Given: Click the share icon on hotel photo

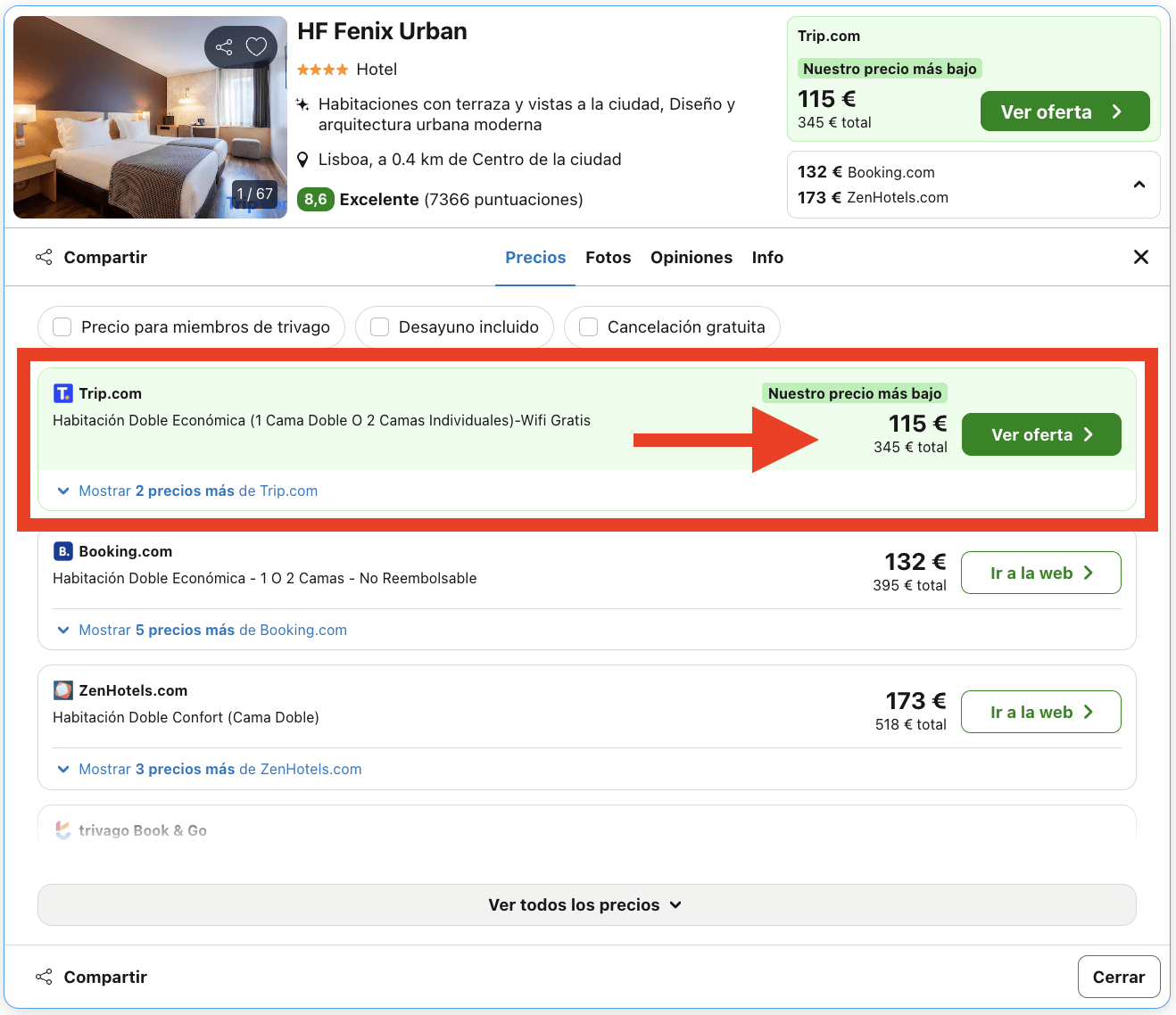Looking at the screenshot, I should 224,46.
